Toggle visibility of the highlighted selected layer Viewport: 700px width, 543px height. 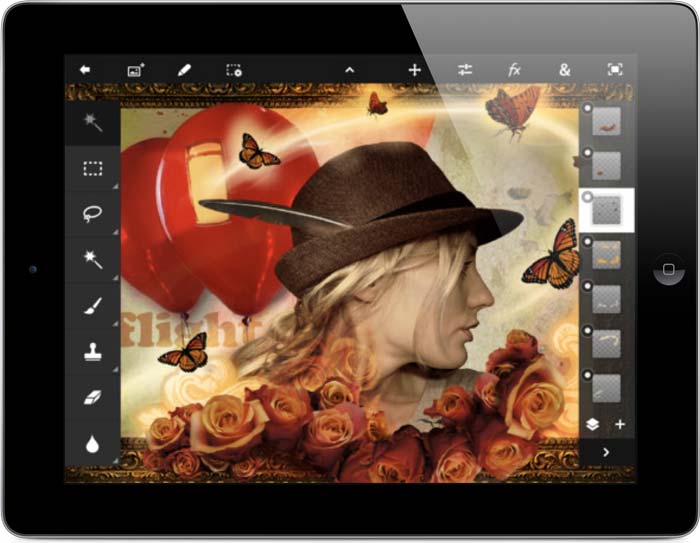[588, 196]
